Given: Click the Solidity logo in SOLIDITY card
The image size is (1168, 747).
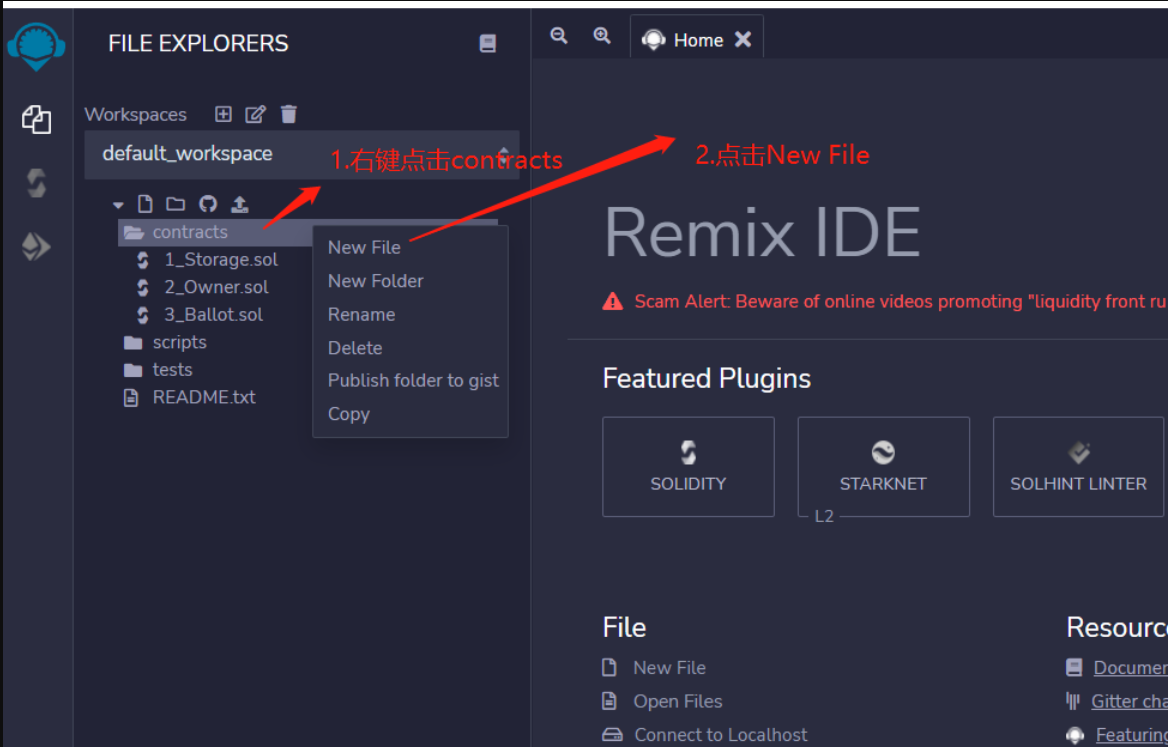Looking at the screenshot, I should tap(688, 453).
